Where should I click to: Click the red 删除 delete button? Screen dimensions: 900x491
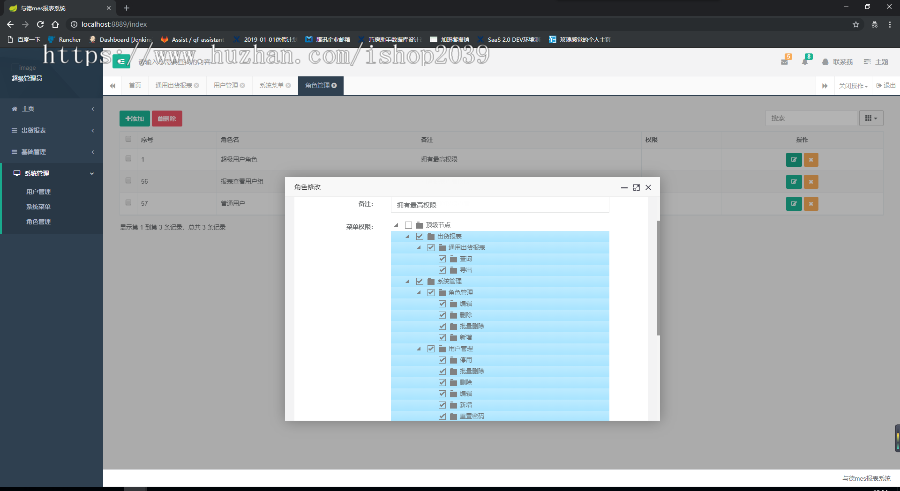click(x=167, y=118)
